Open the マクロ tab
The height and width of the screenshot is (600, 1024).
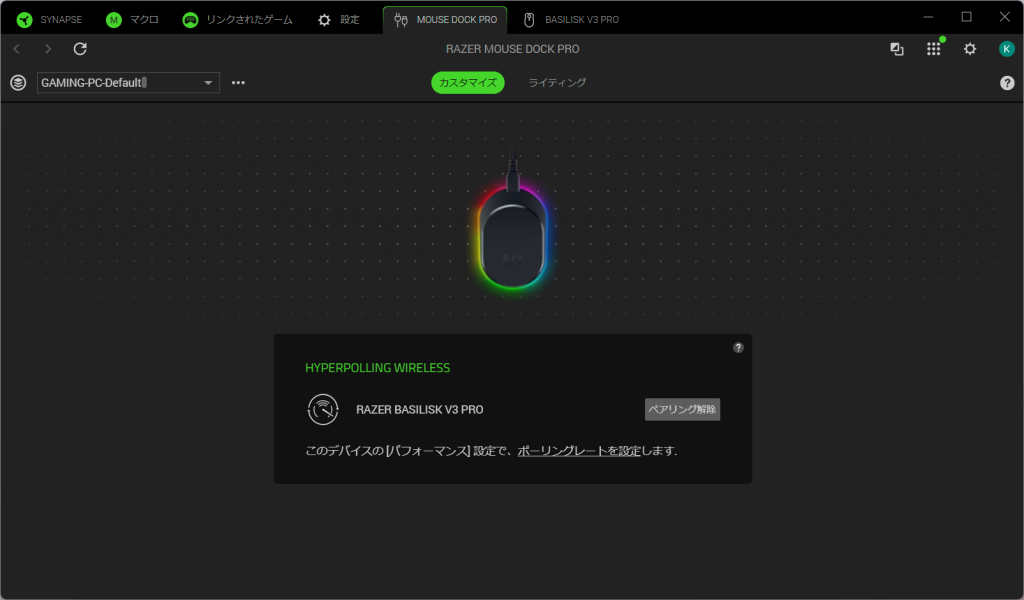tap(133, 20)
